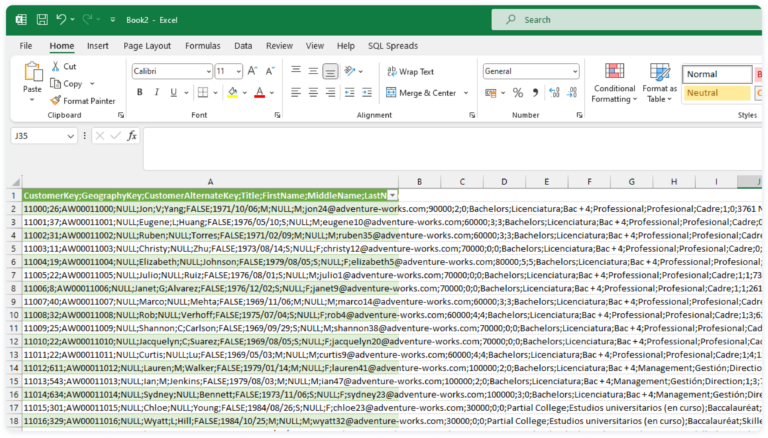Open the View tab
This screenshot has width=768, height=438.
point(315,46)
